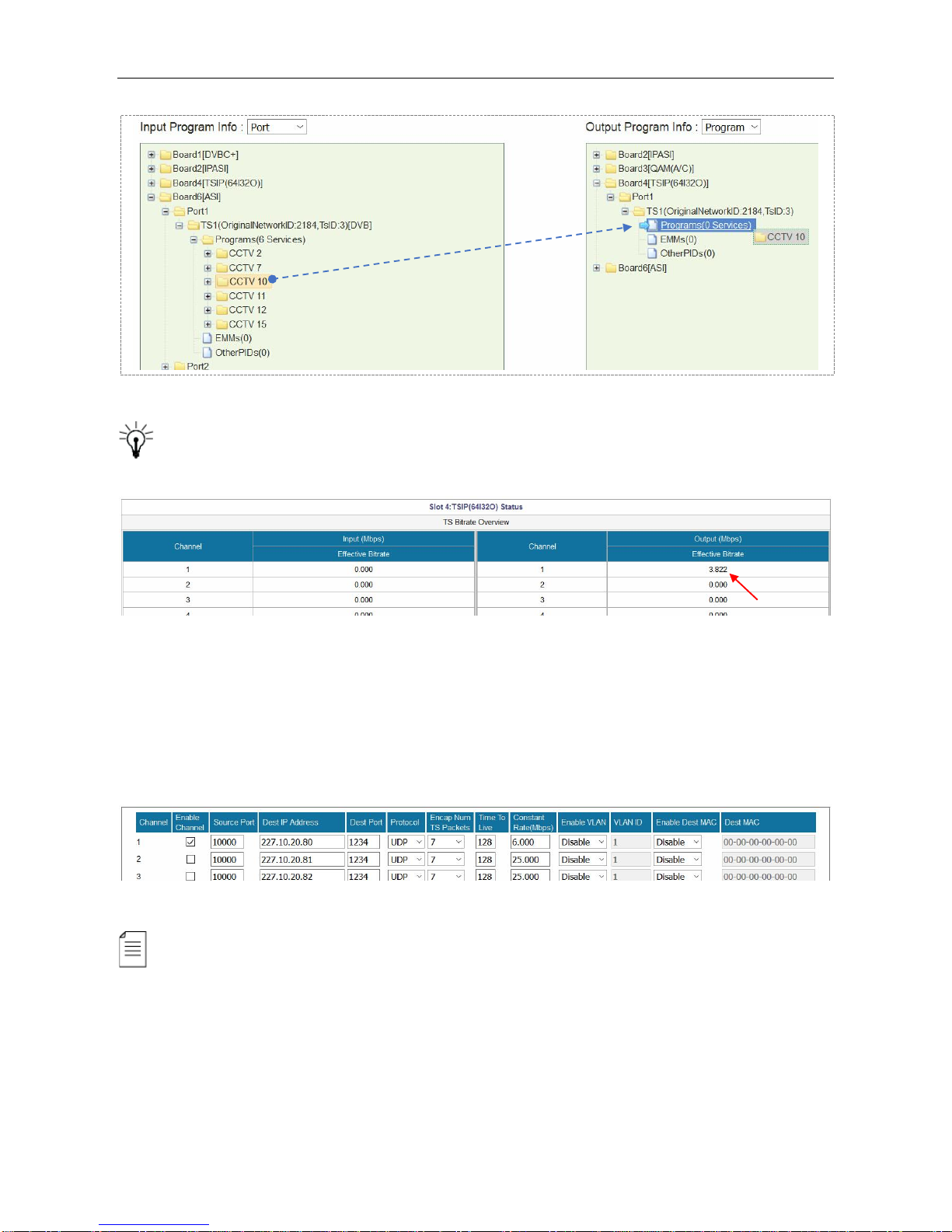The width and height of the screenshot is (952, 1232).
Task: Expand Board2[IPASI] in the output tree
Action: coord(597,155)
